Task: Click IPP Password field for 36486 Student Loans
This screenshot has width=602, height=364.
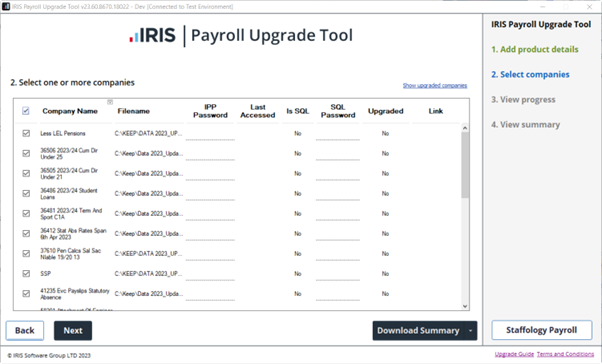Action: point(210,194)
